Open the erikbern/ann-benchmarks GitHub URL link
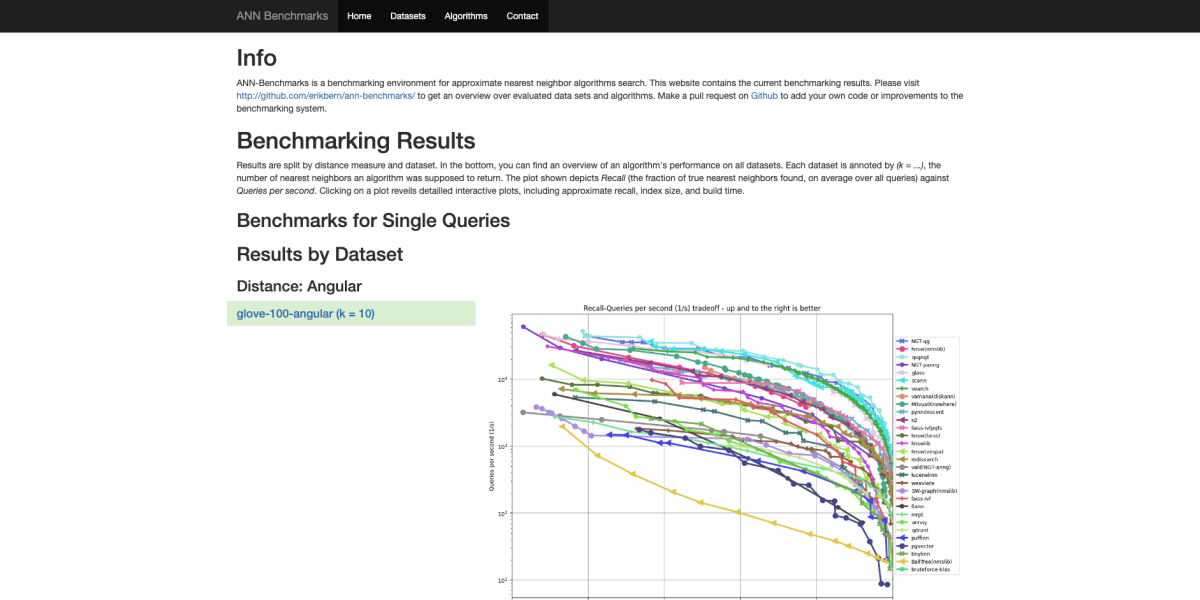Image resolution: width=1200 pixels, height=600 pixels. [x=325, y=96]
